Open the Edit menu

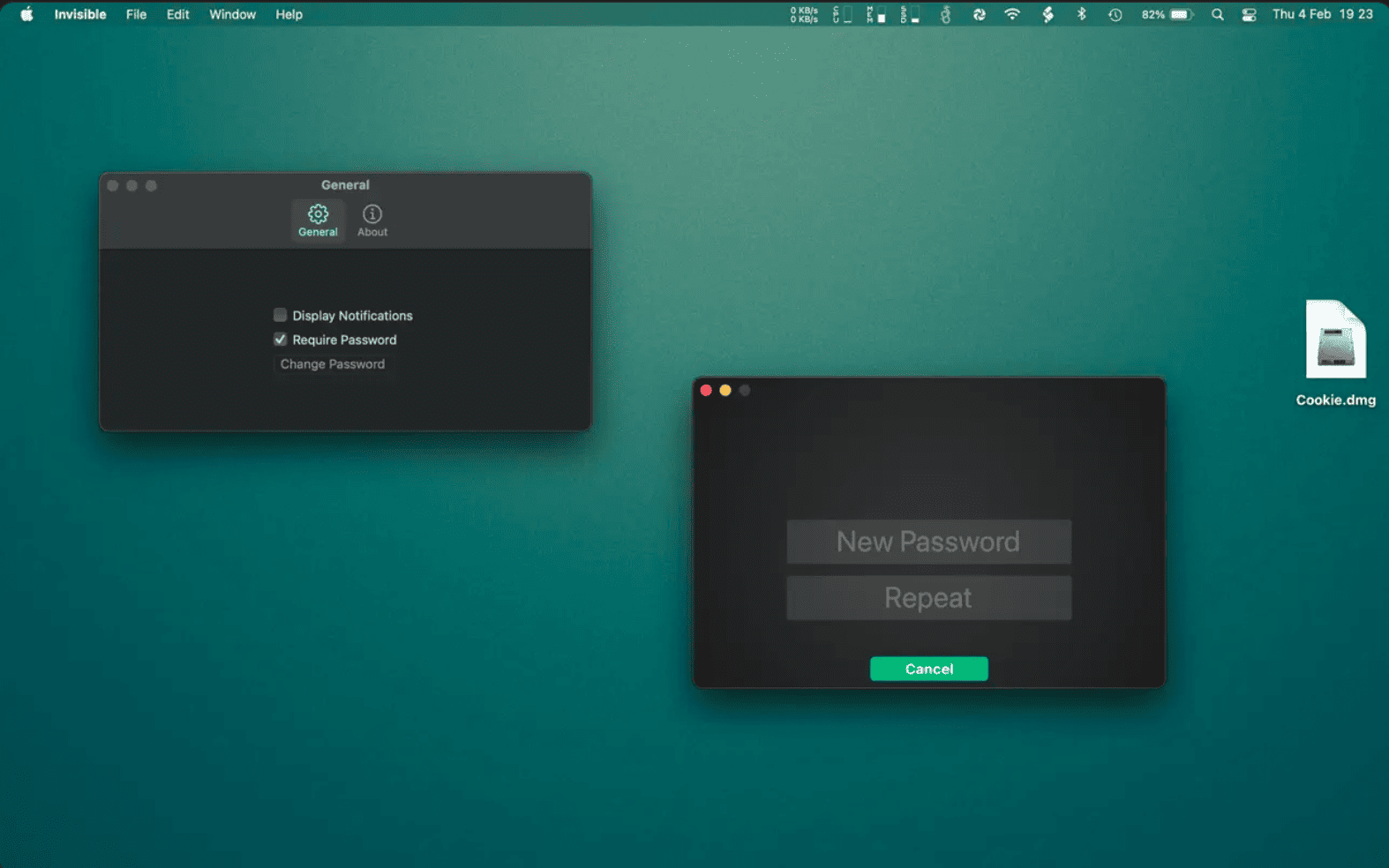(x=177, y=14)
